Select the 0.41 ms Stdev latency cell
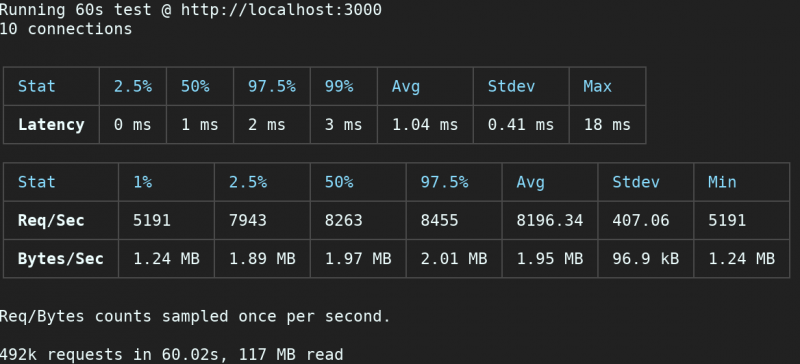Screen dimensions: 800x364 pyautogui.click(x=521, y=125)
